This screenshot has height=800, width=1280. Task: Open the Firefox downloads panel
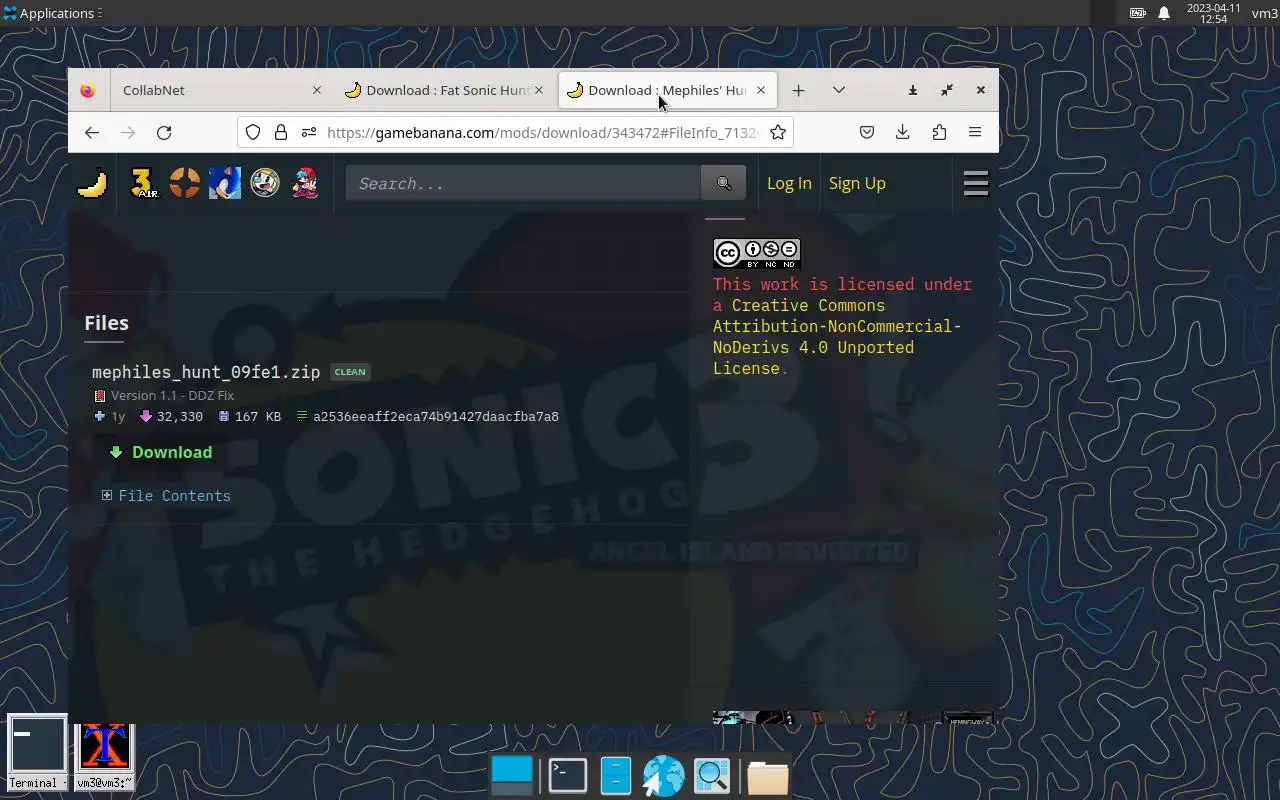902,132
